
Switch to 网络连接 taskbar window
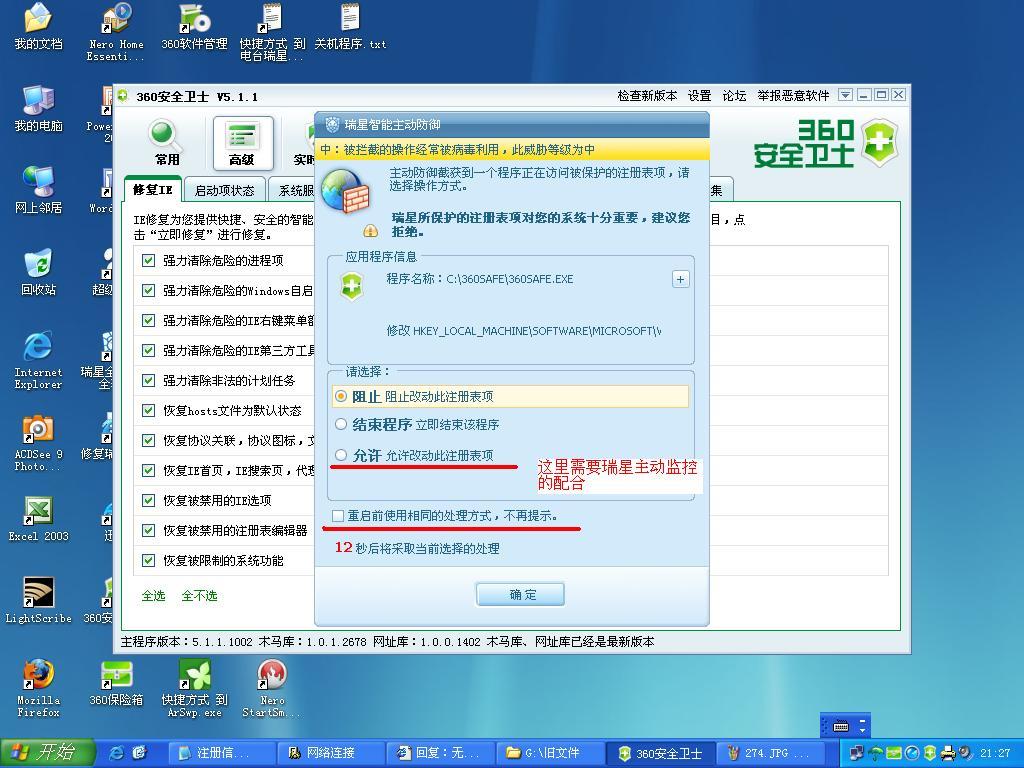[x=330, y=753]
